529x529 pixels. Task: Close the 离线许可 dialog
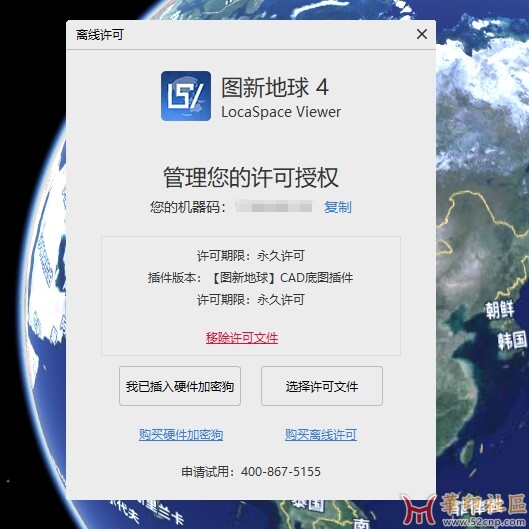pos(422,34)
